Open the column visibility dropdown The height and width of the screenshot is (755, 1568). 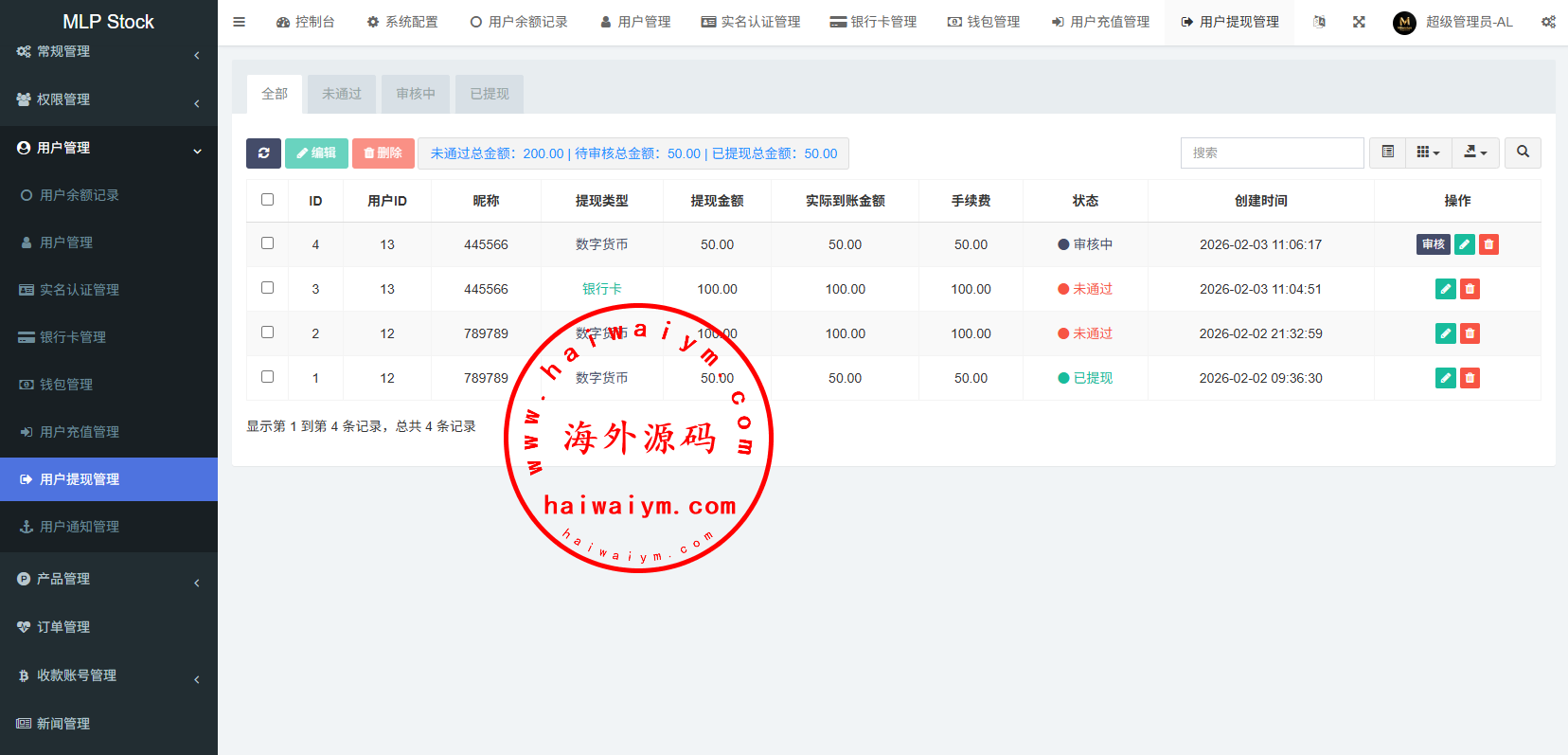1428,153
